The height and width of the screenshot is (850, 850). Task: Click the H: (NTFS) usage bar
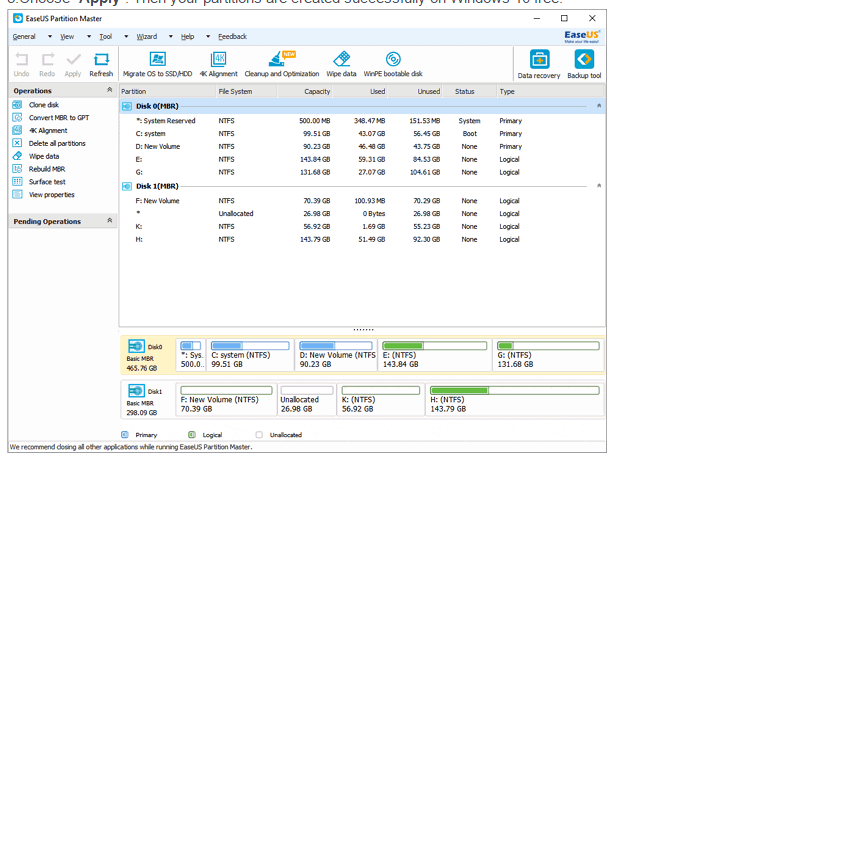(514, 390)
